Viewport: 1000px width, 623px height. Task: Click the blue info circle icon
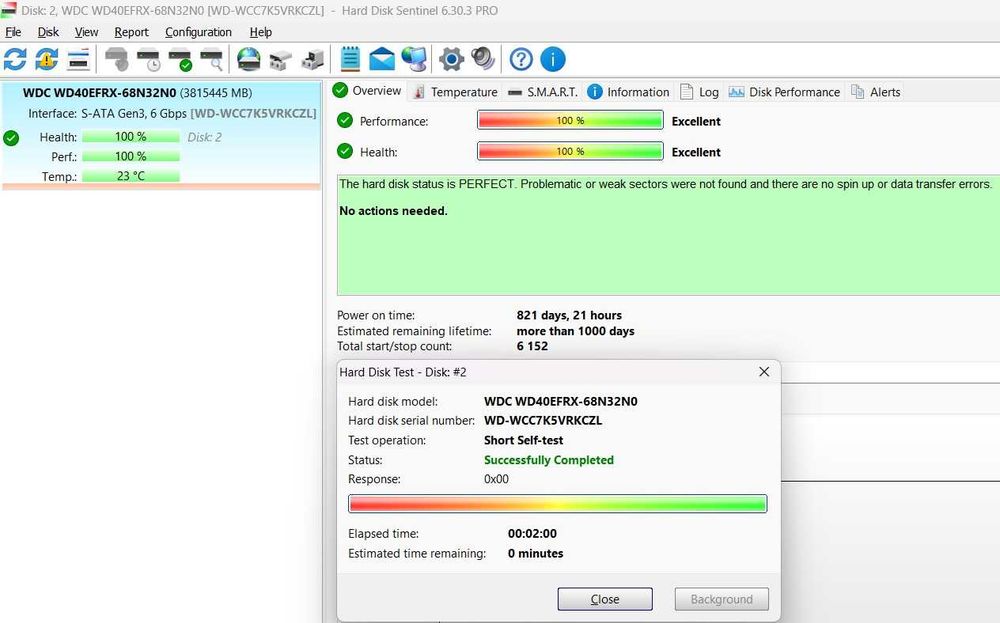(553, 59)
